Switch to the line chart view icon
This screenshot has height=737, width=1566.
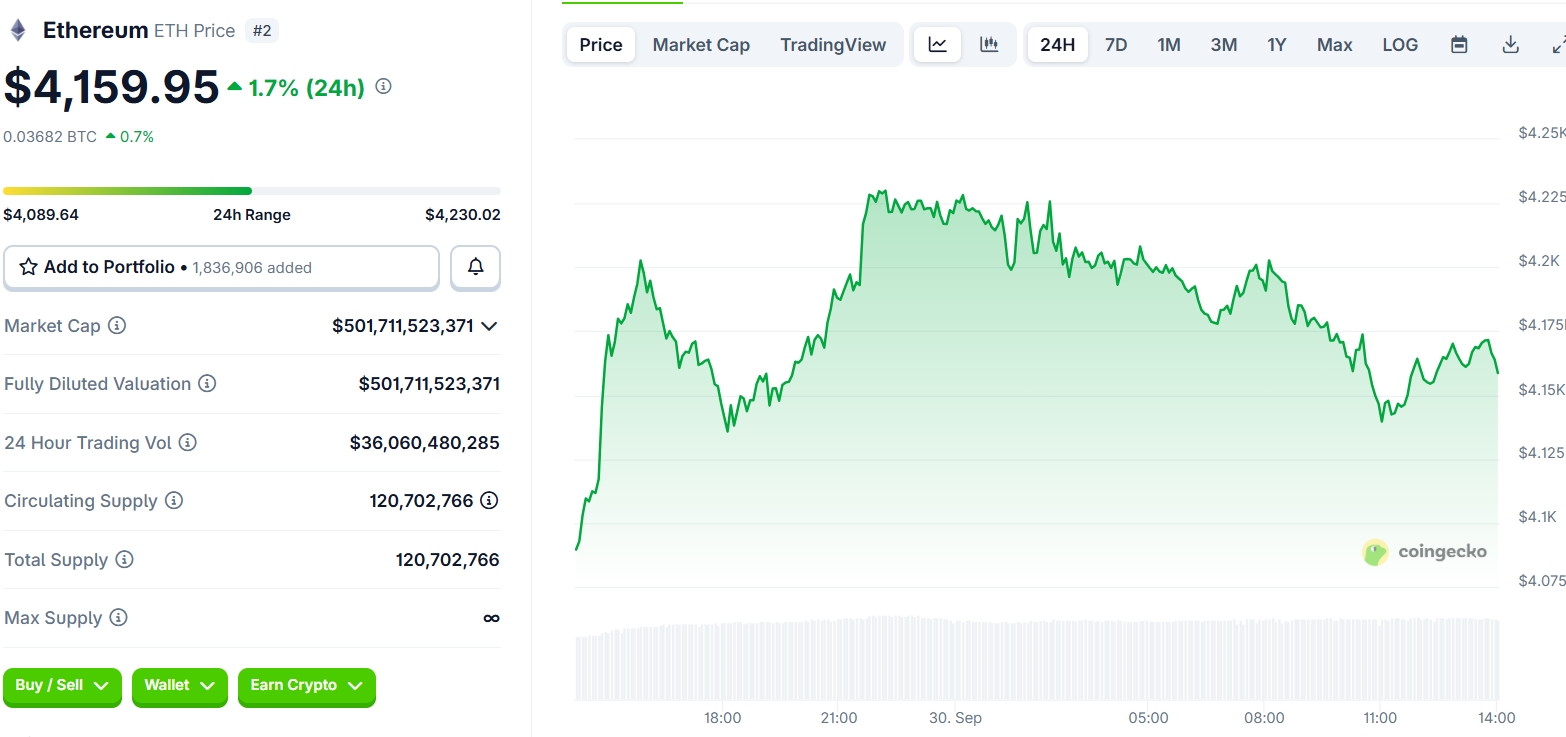[x=937, y=45]
